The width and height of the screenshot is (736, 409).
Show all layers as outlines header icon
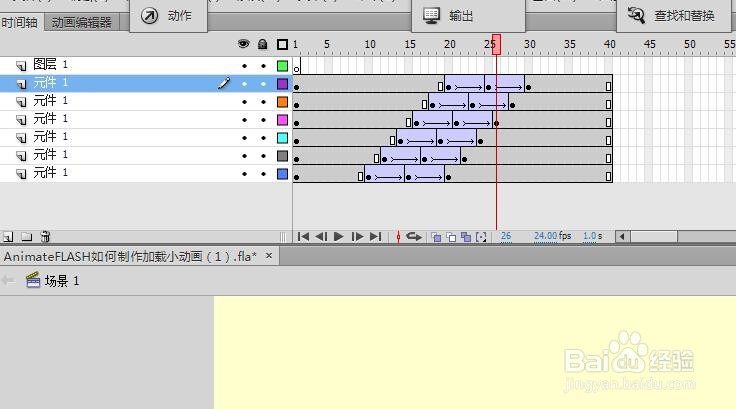coord(282,44)
